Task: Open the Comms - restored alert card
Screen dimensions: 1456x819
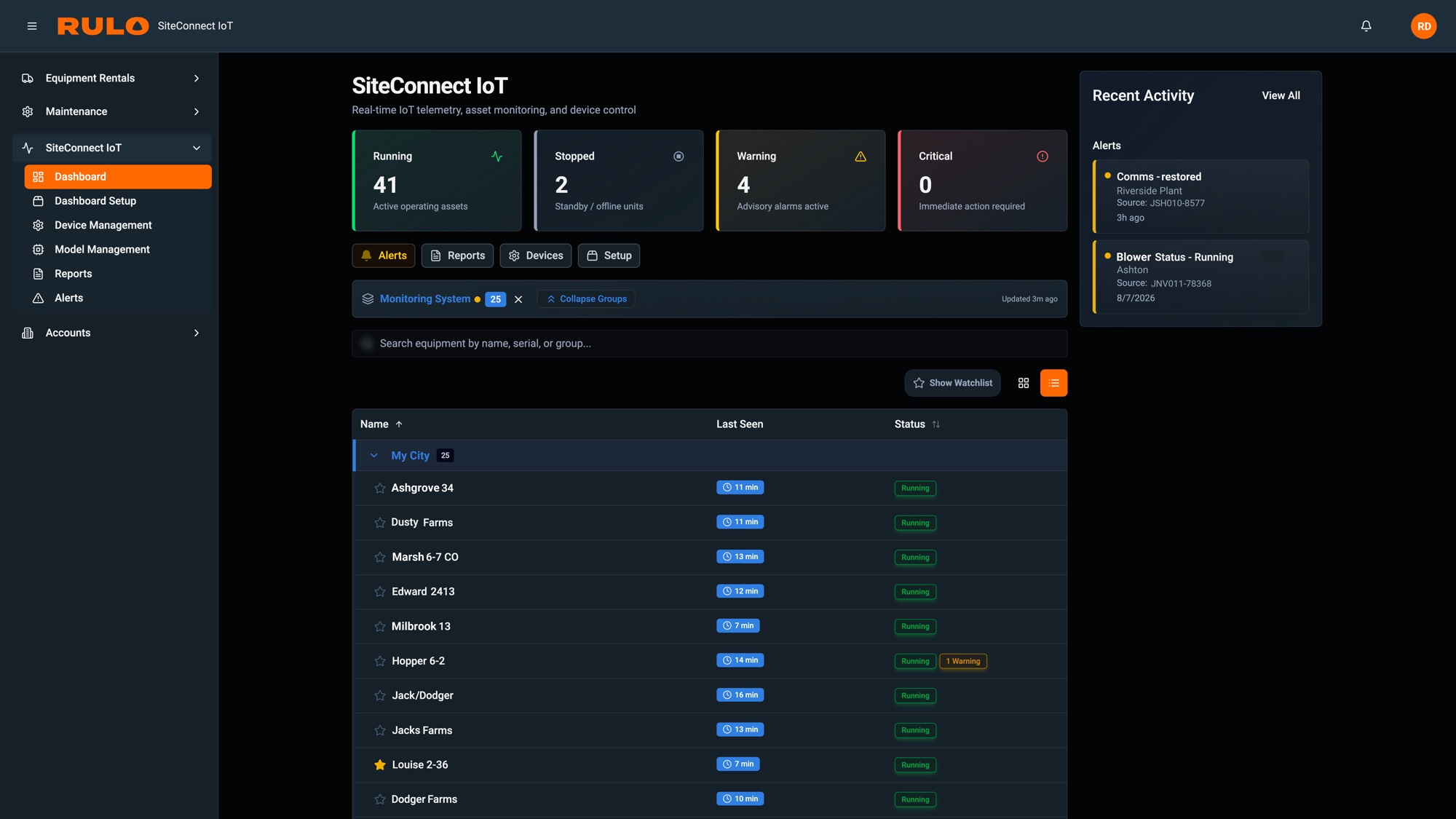Action: coord(1200,197)
